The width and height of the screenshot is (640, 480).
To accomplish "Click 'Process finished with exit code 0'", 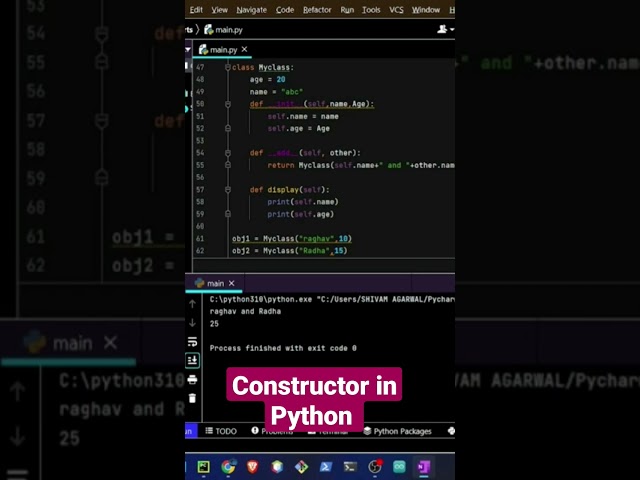I will point(283,348).
